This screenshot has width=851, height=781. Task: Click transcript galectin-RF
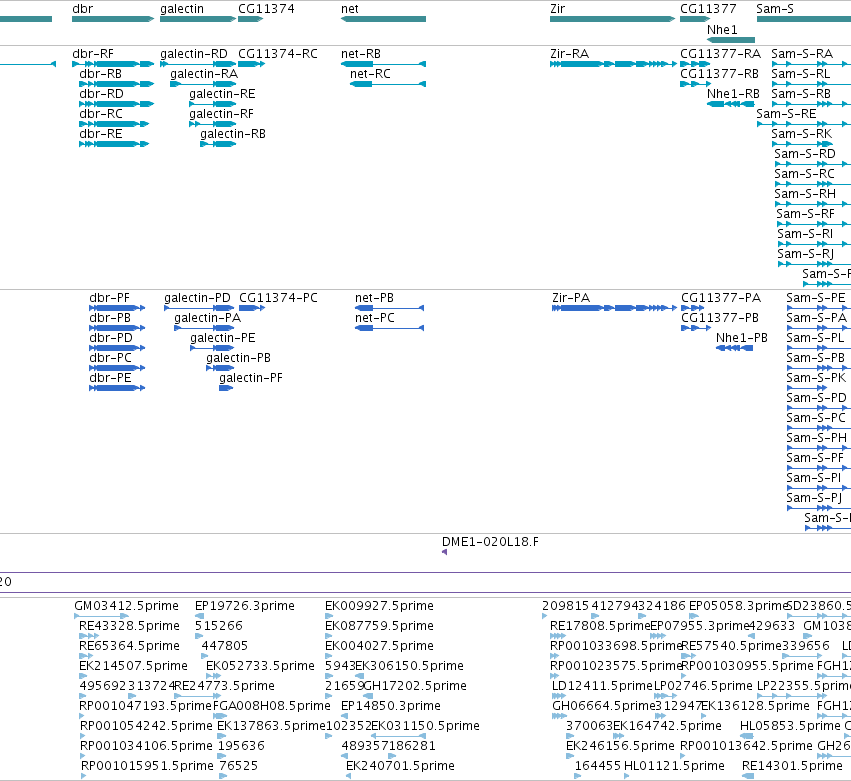coord(221,114)
